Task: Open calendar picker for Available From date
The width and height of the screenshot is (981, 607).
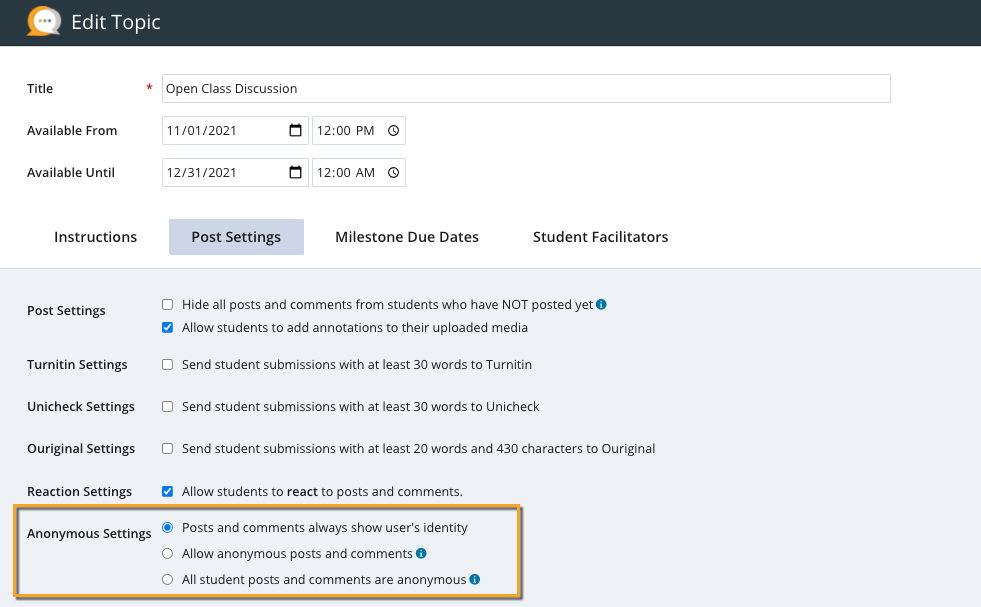Action: click(x=295, y=131)
